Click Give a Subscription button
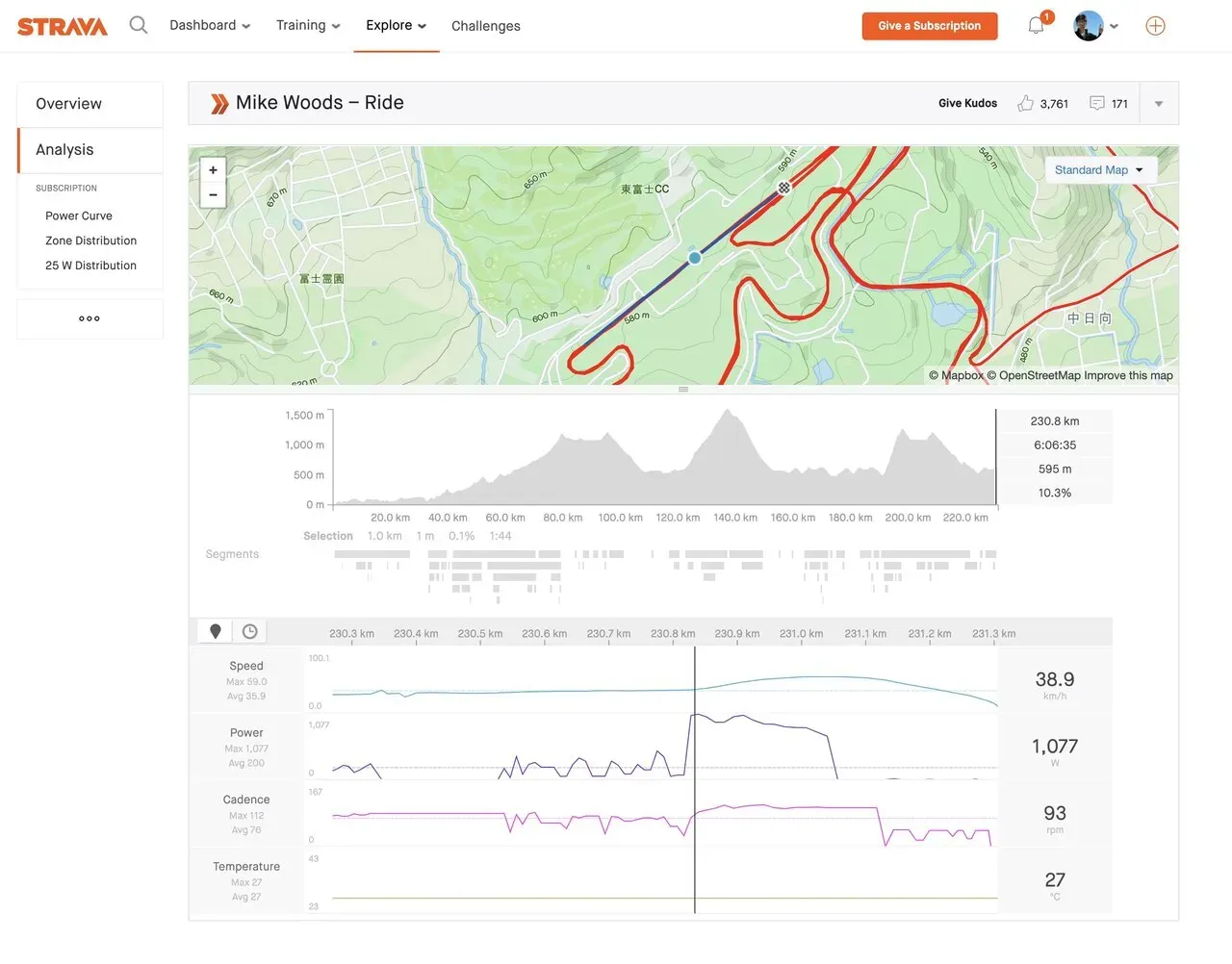 [929, 26]
